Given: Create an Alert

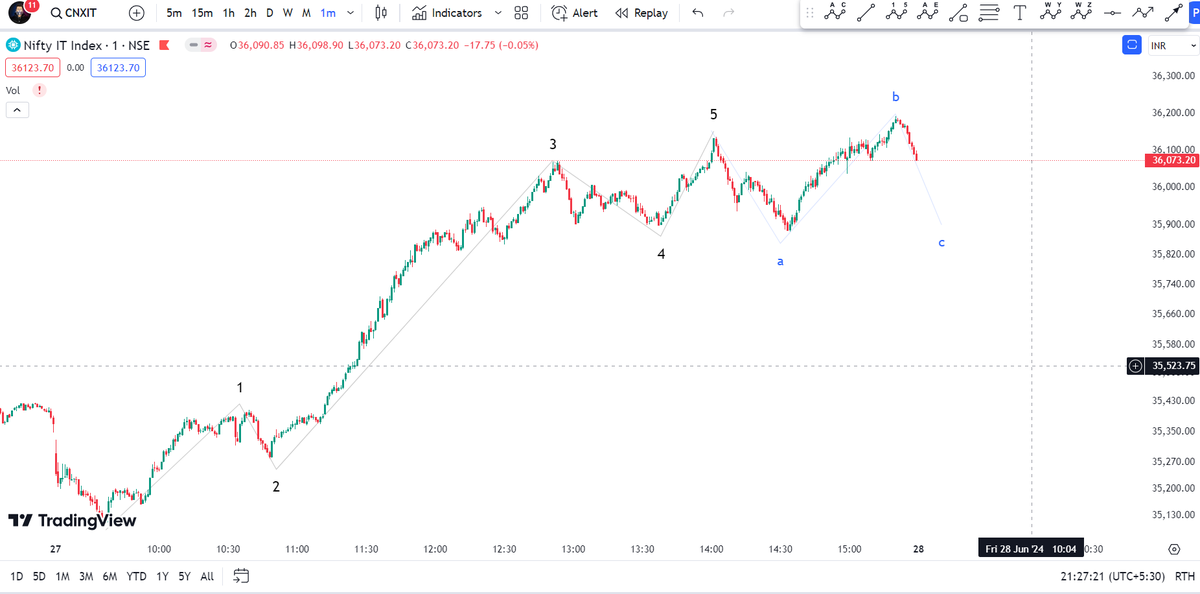Looking at the screenshot, I should 575,13.
